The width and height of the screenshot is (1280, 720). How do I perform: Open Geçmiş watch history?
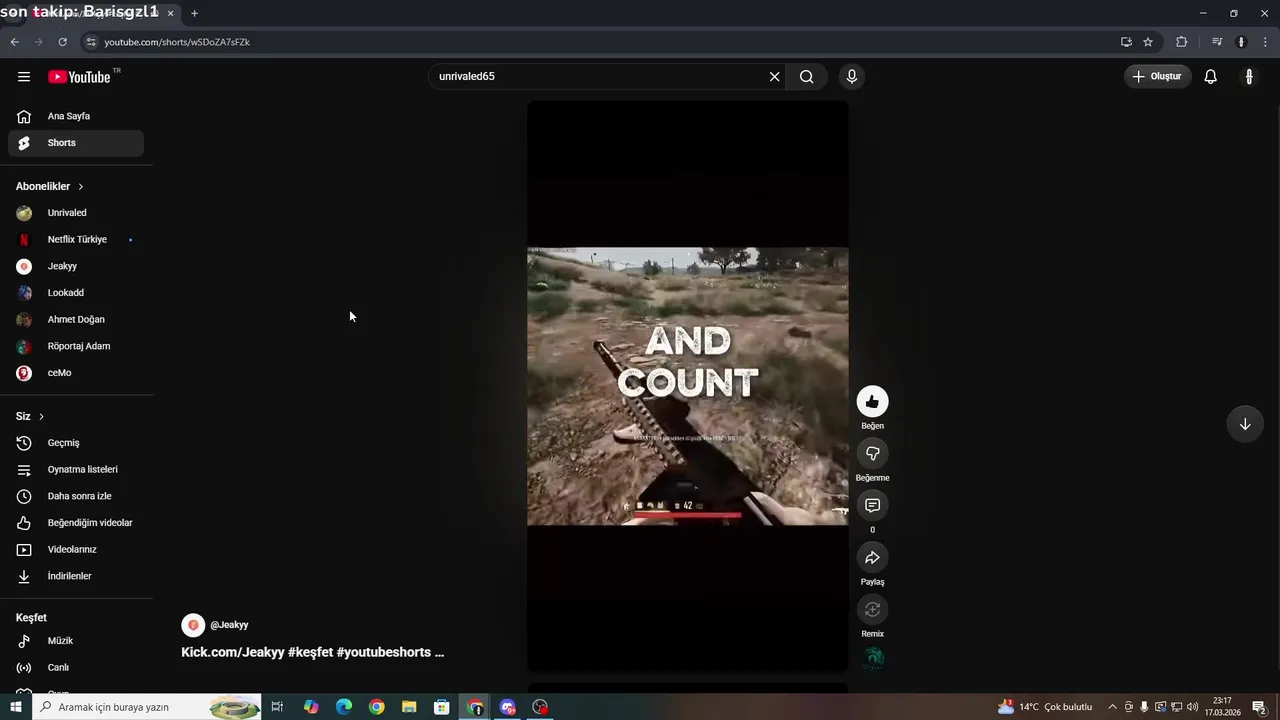[76, 443]
